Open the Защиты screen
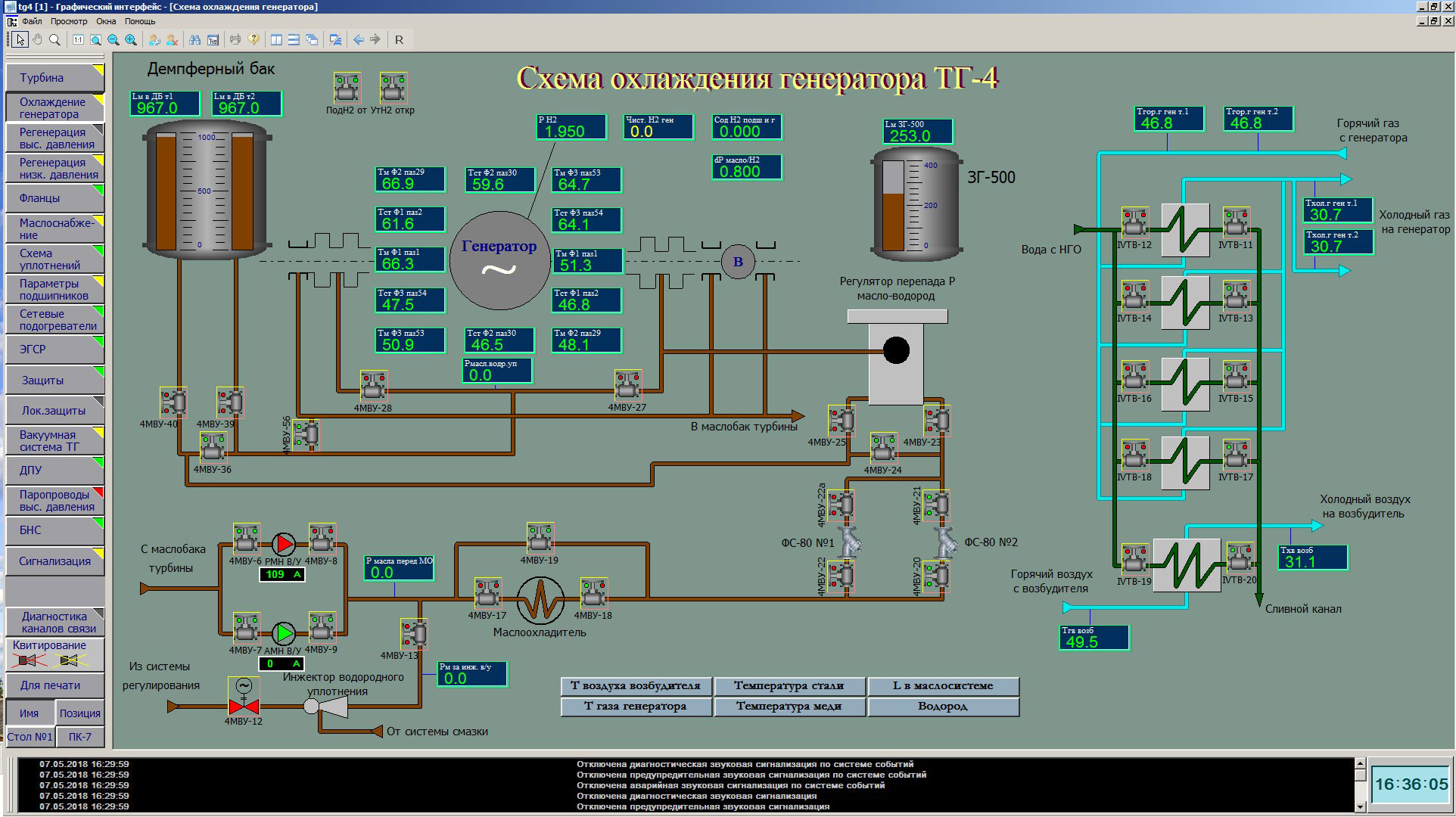 point(54,380)
